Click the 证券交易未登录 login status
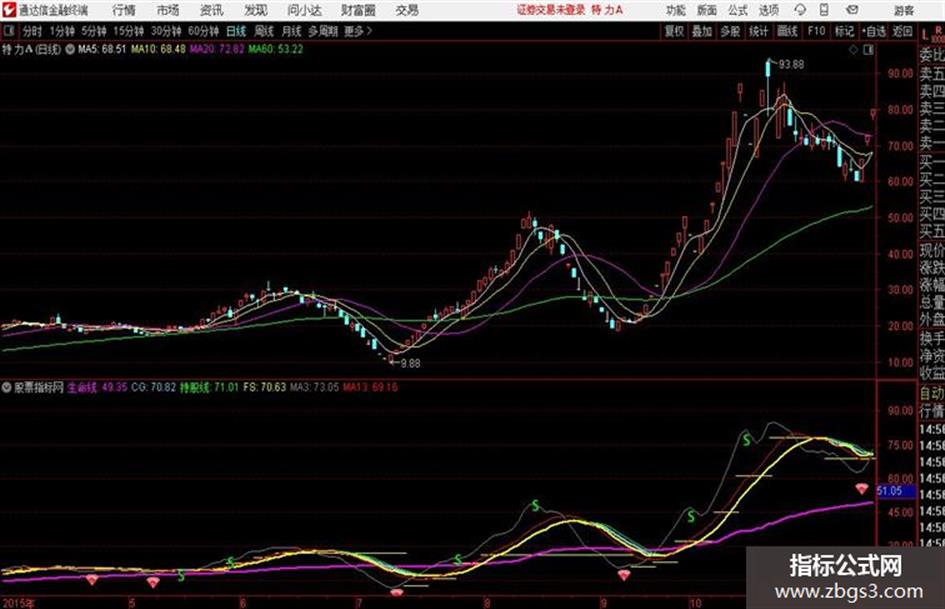Image resolution: width=945 pixels, height=609 pixels. point(551,10)
